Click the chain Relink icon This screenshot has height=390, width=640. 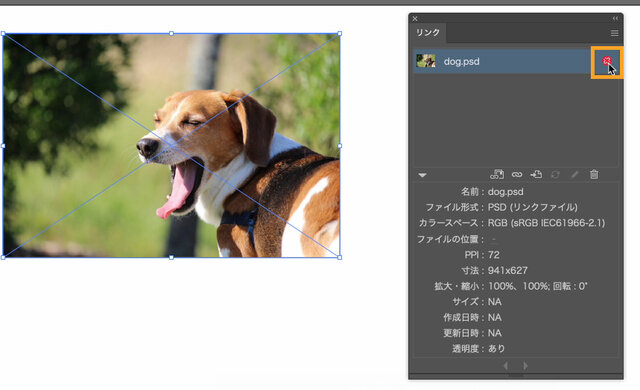[517, 175]
